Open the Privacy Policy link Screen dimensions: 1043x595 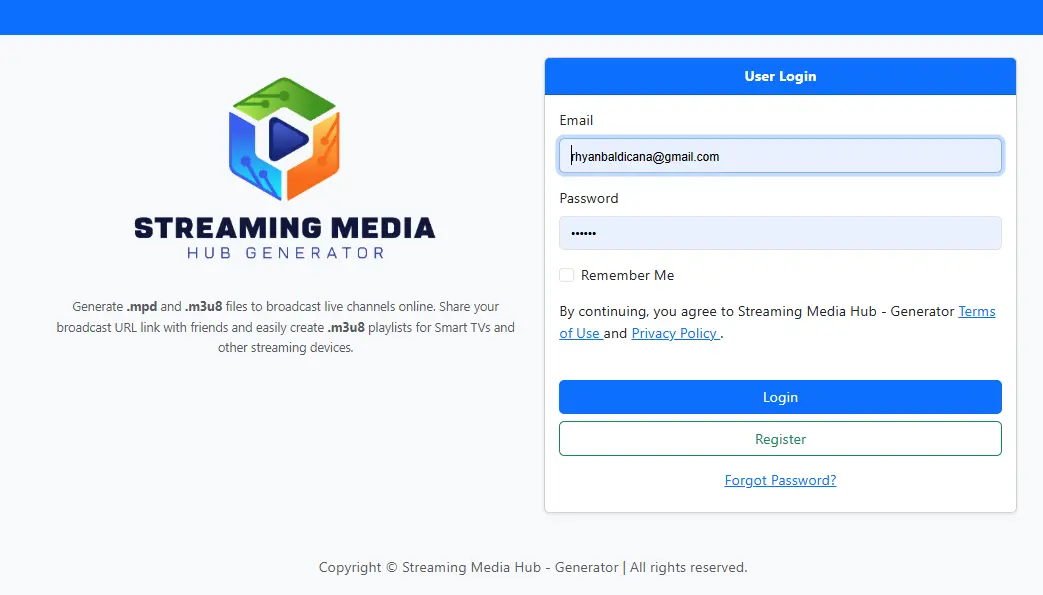pos(676,333)
